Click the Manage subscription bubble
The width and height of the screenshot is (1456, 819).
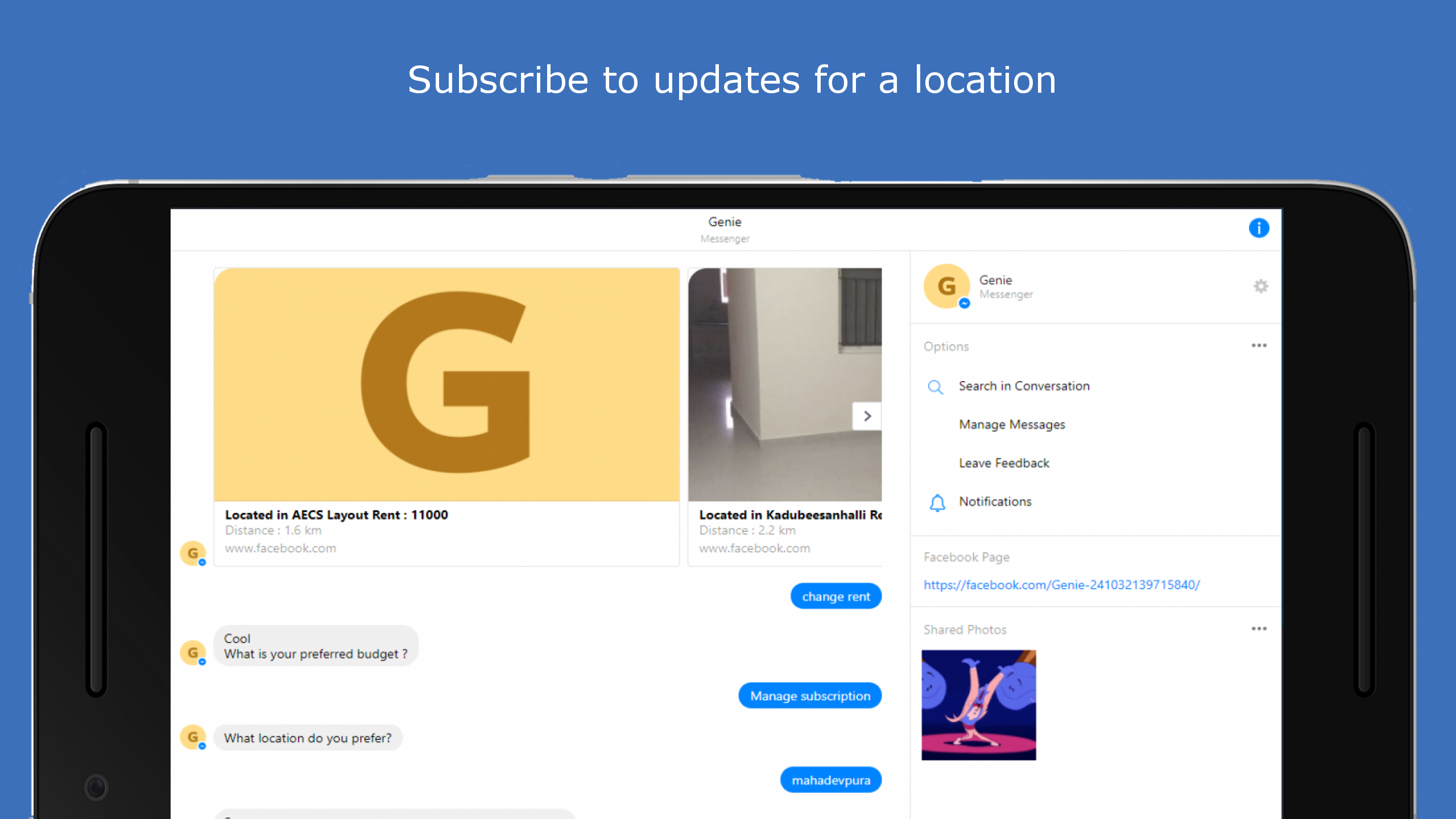[810, 696]
